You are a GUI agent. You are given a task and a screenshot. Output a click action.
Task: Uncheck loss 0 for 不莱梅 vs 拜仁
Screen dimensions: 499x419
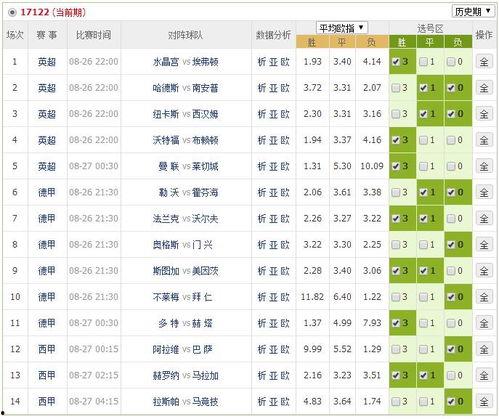click(x=451, y=297)
